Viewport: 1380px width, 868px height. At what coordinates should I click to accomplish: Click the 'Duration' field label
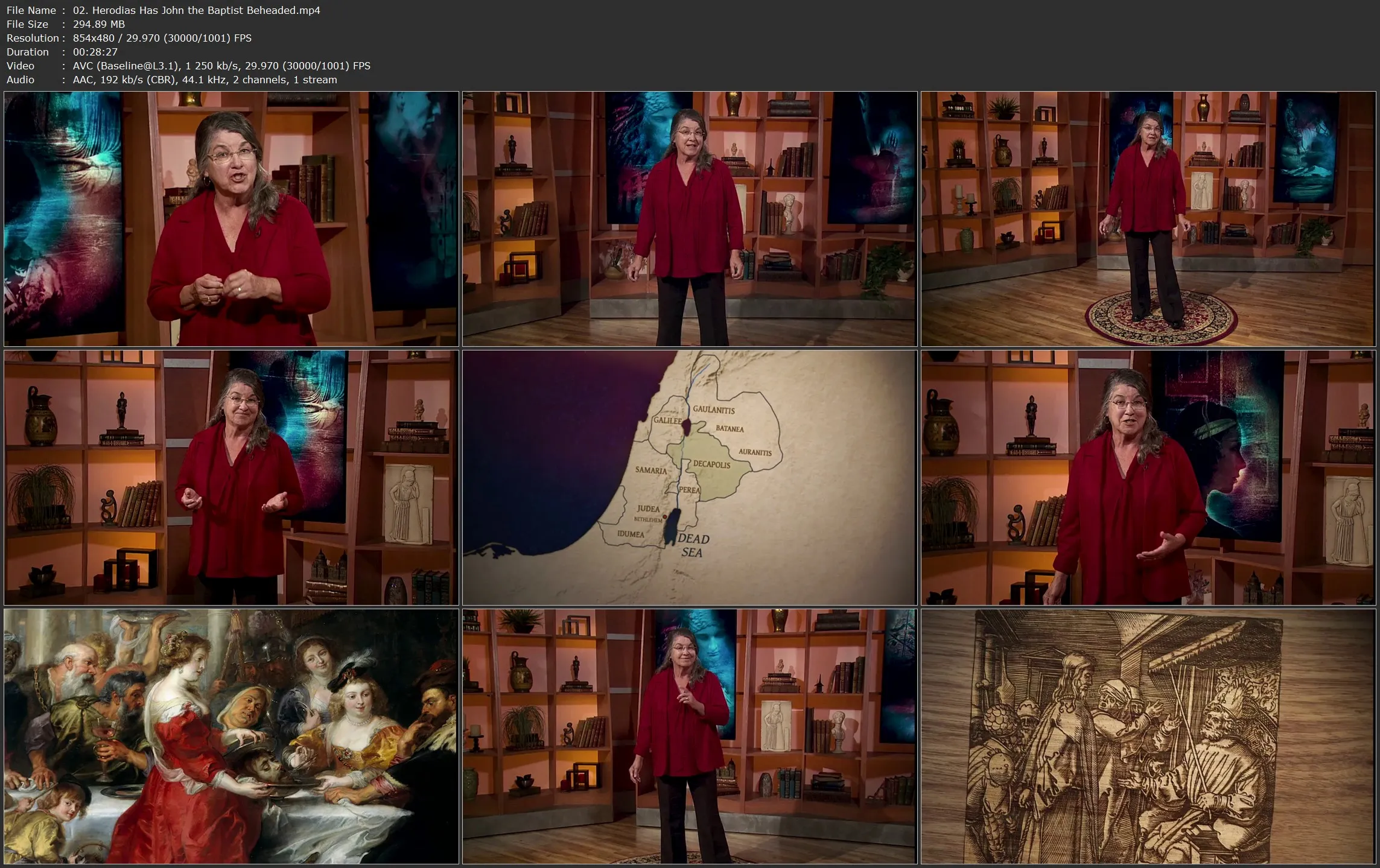(28, 52)
